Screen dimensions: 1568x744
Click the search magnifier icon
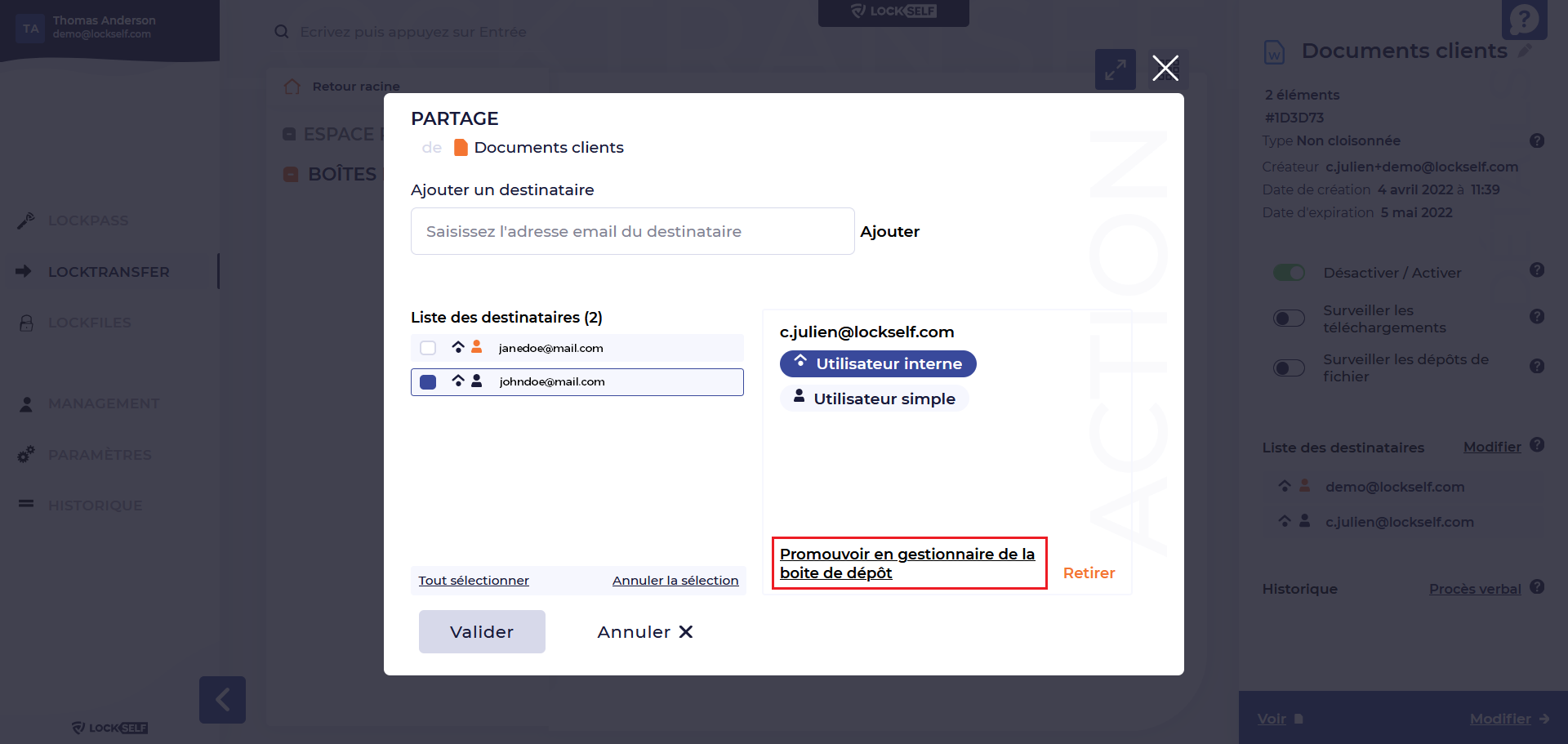pos(282,32)
